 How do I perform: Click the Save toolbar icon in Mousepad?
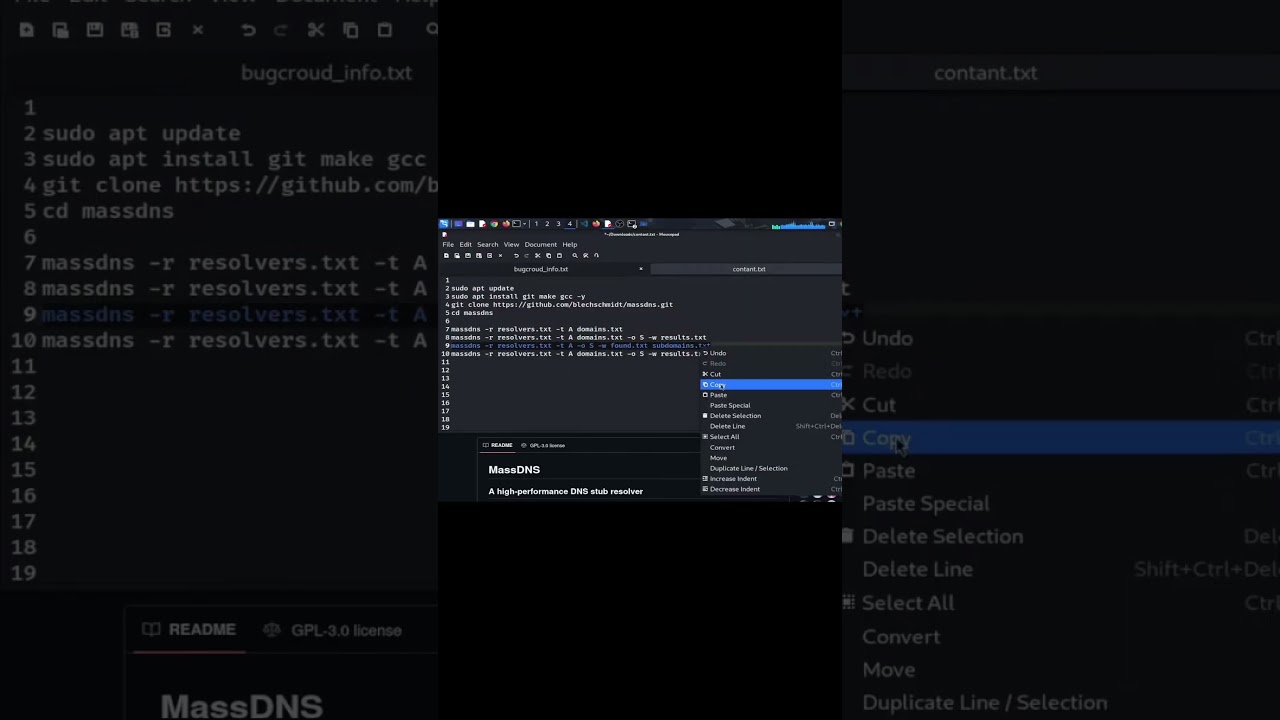click(x=468, y=256)
